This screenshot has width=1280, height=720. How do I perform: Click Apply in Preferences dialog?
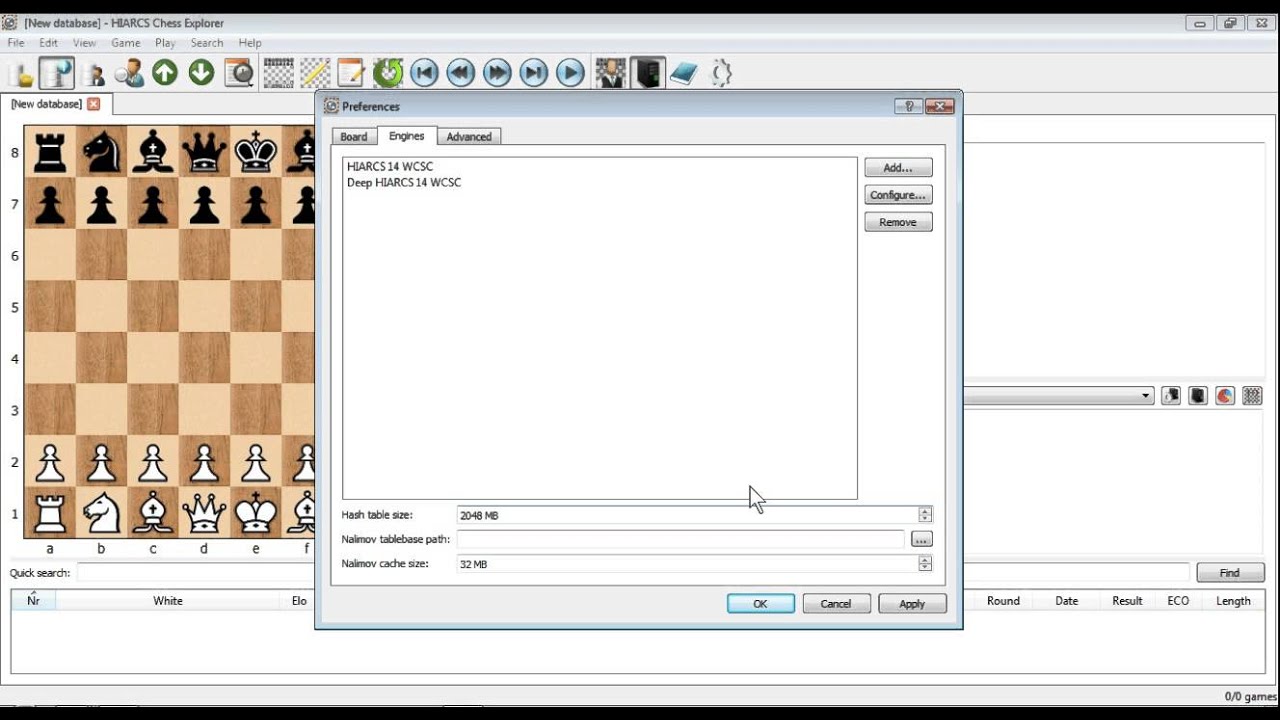[912, 604]
